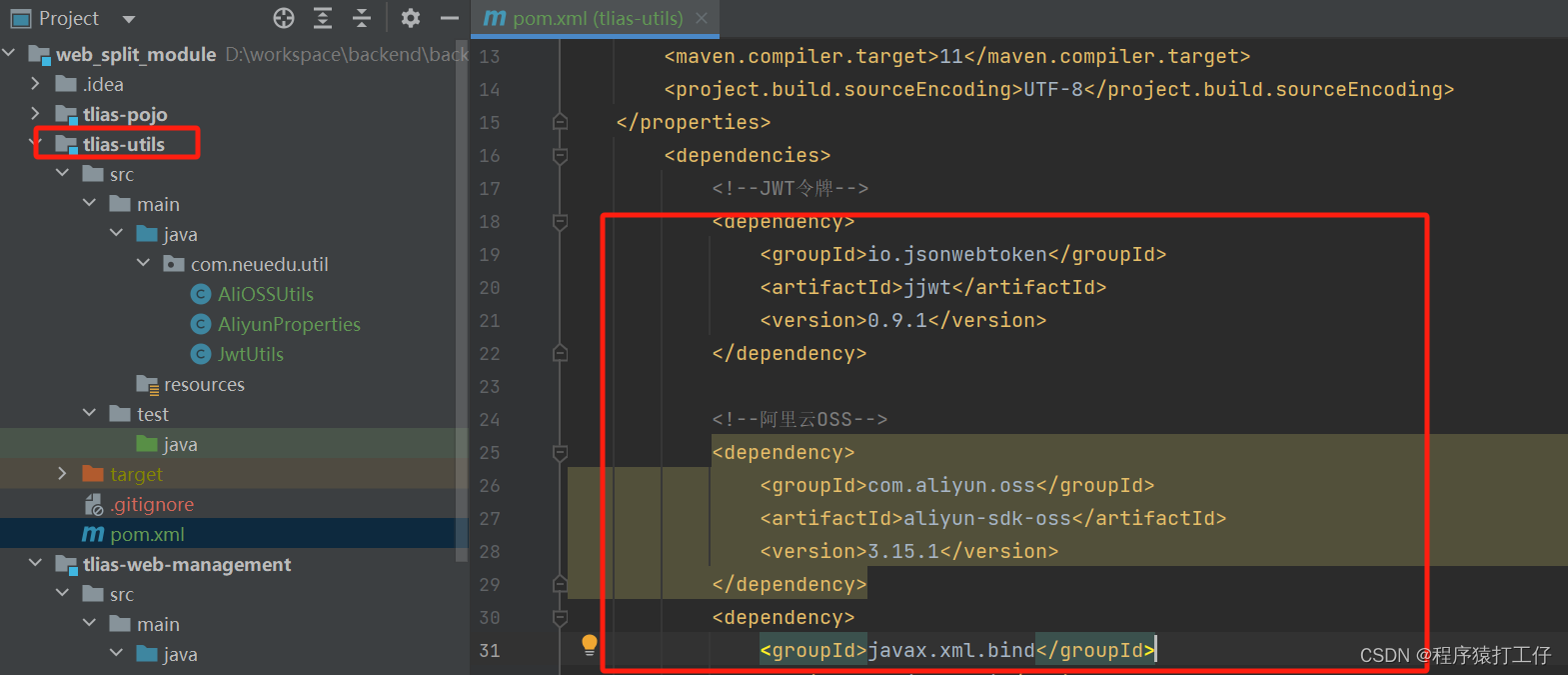Collapse the test folder
1568x675 pixels.
click(x=90, y=413)
